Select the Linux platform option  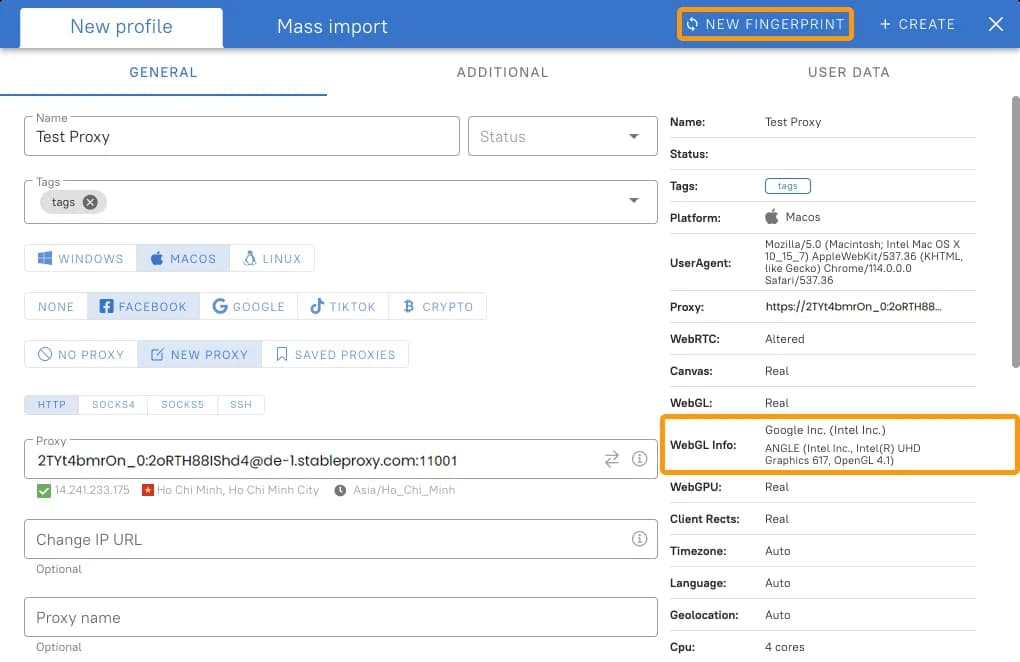point(272,258)
